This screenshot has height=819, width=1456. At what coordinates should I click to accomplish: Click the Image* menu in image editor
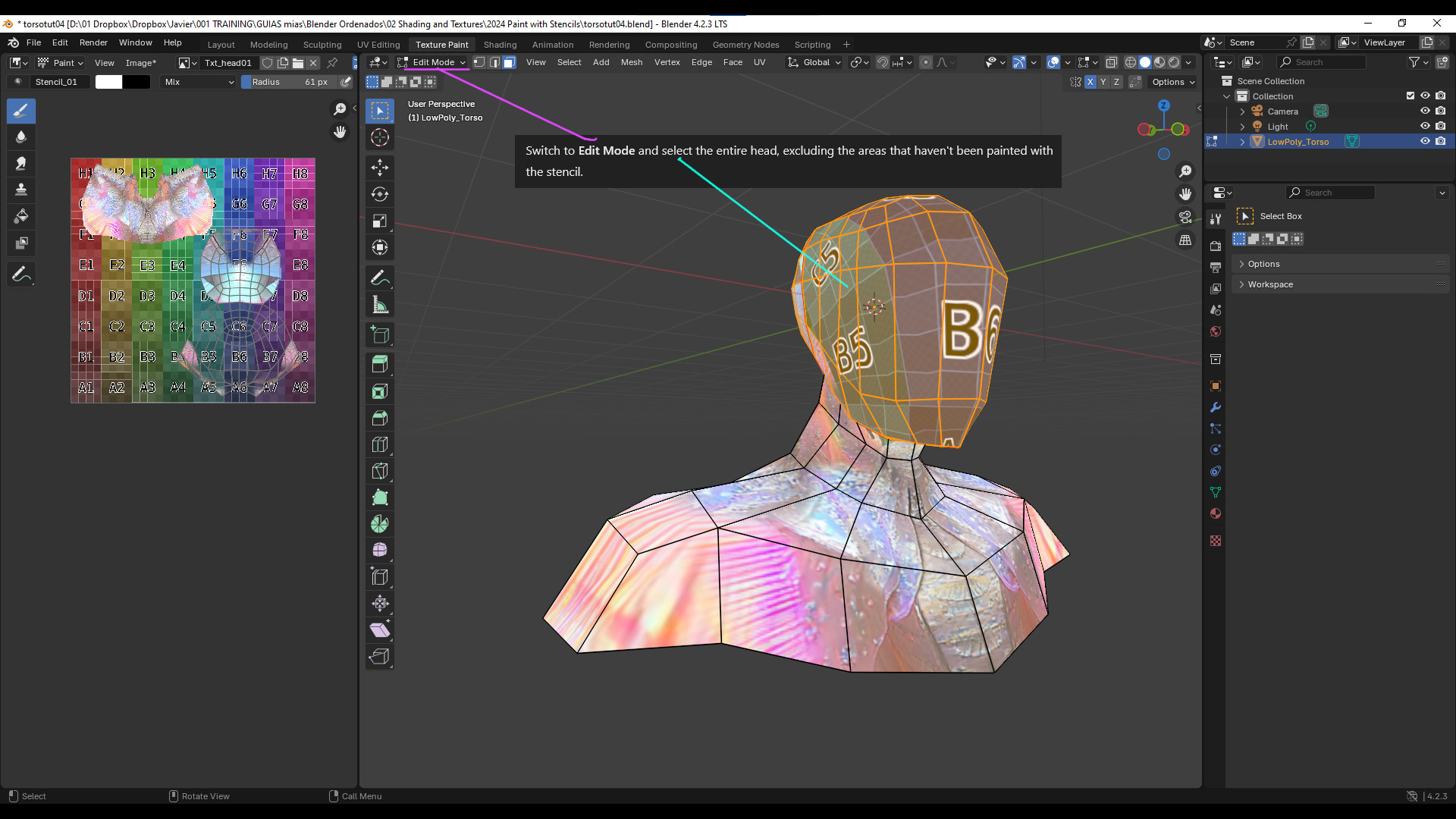[140, 63]
